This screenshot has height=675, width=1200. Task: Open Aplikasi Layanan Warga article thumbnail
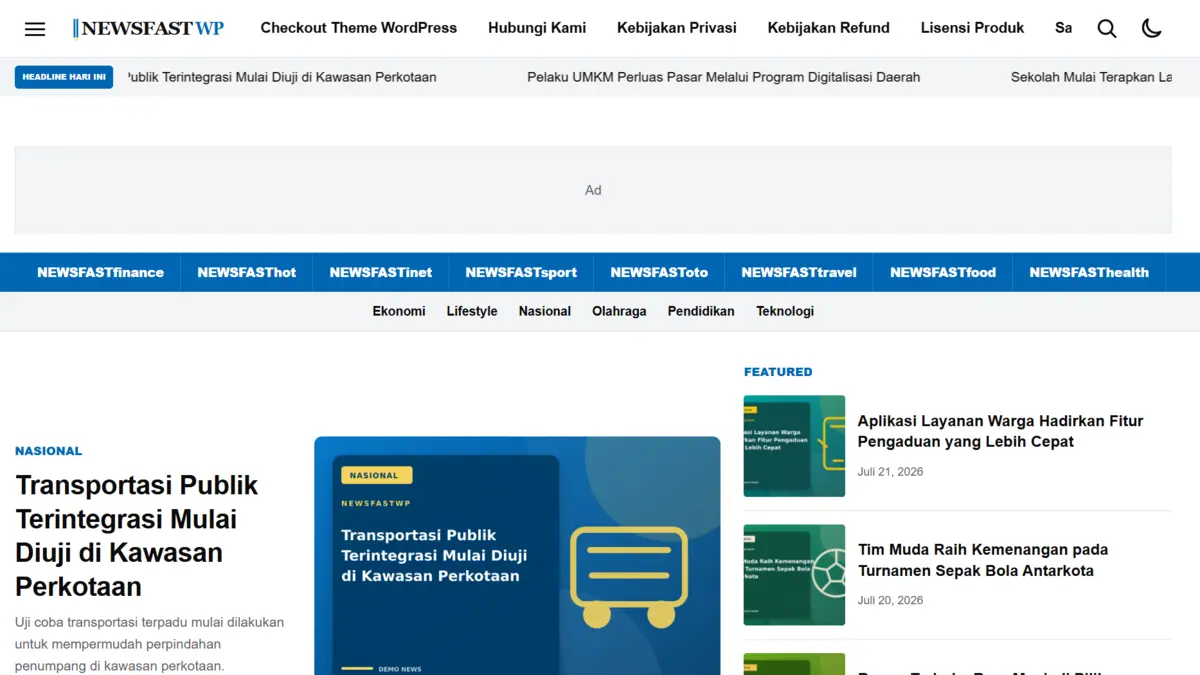coord(794,446)
